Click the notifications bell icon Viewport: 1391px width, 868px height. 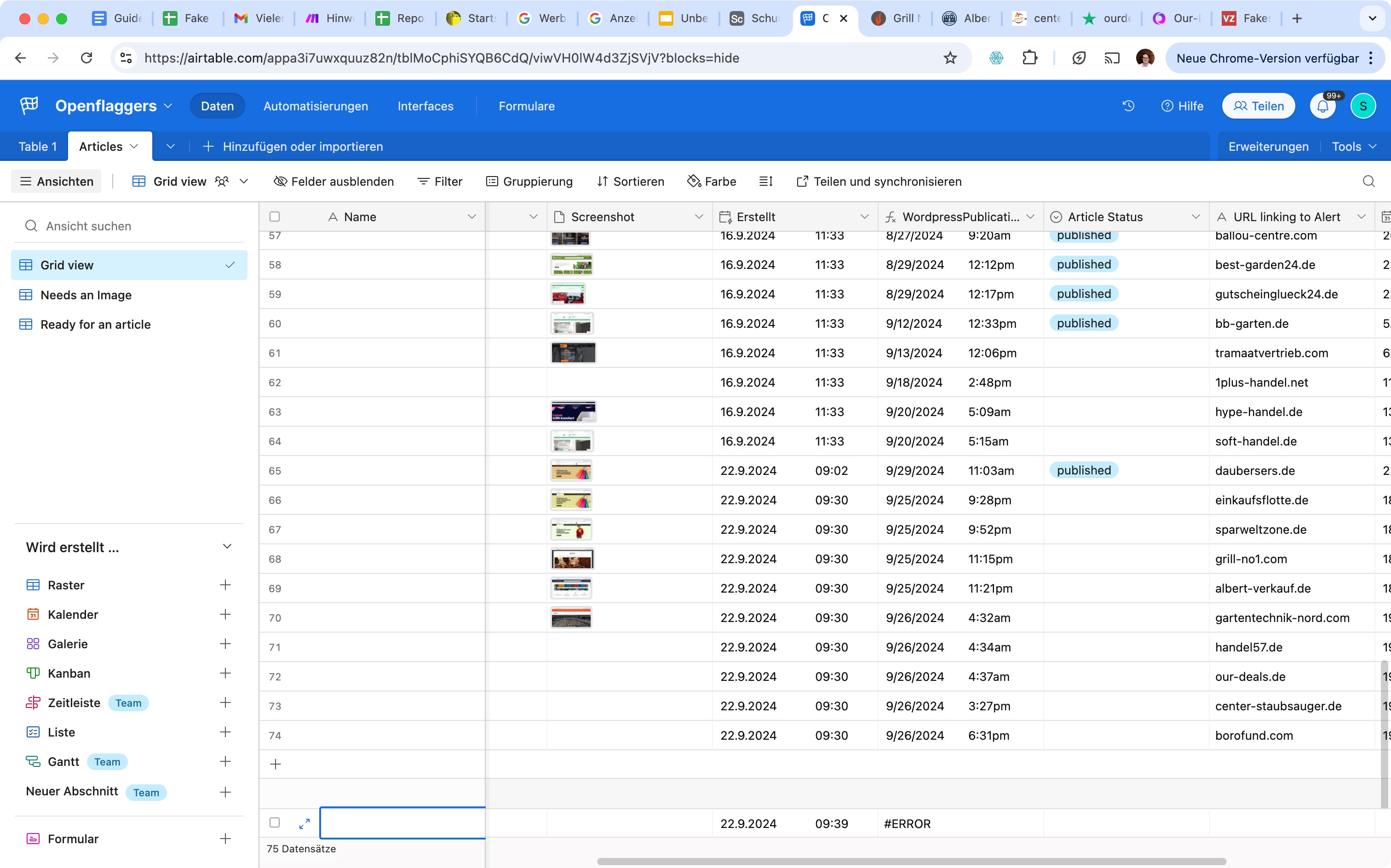(1322, 106)
